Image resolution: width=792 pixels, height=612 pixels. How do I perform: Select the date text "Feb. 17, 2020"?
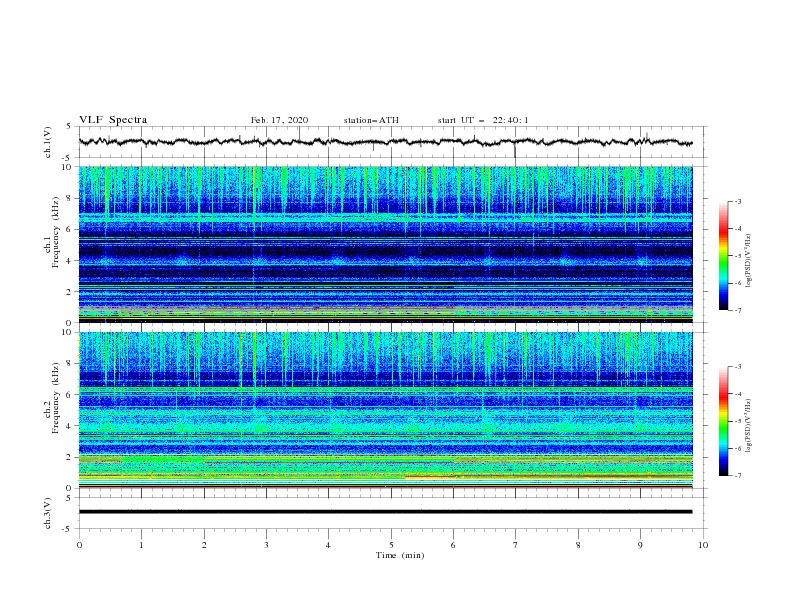click(x=279, y=120)
